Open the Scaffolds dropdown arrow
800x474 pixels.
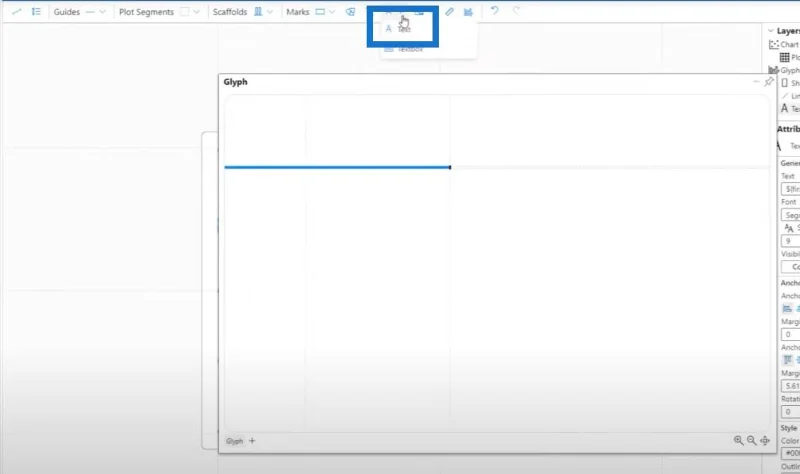pos(270,12)
